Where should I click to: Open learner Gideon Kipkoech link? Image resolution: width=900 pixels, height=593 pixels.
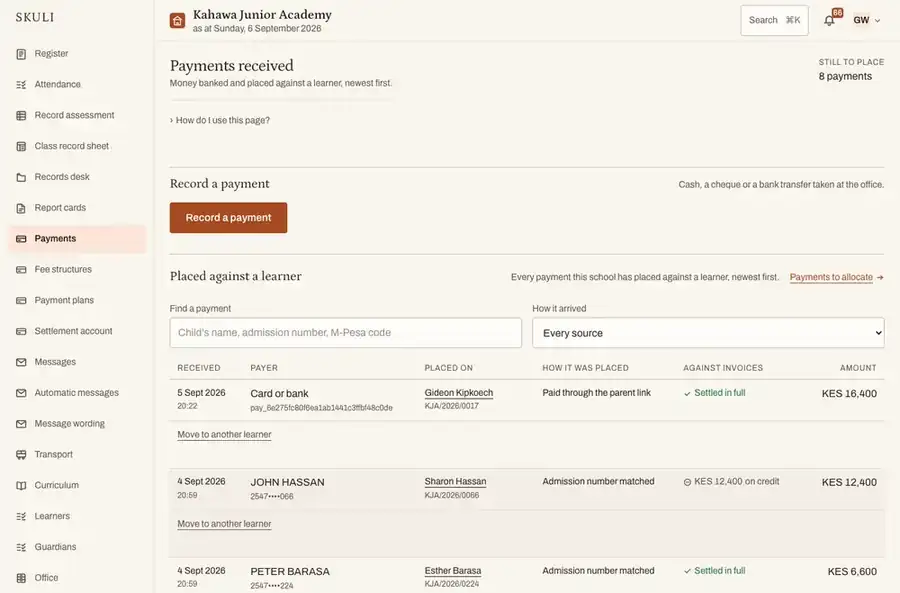point(459,393)
